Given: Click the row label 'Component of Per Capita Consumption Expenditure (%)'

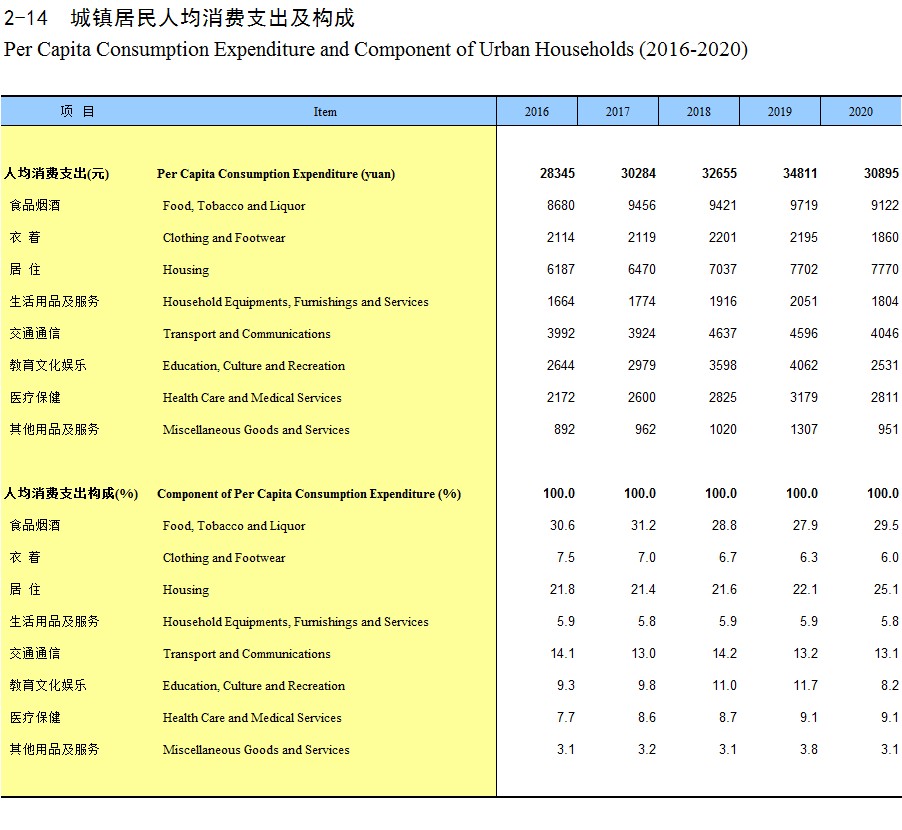Looking at the screenshot, I should pyautogui.click(x=309, y=494).
